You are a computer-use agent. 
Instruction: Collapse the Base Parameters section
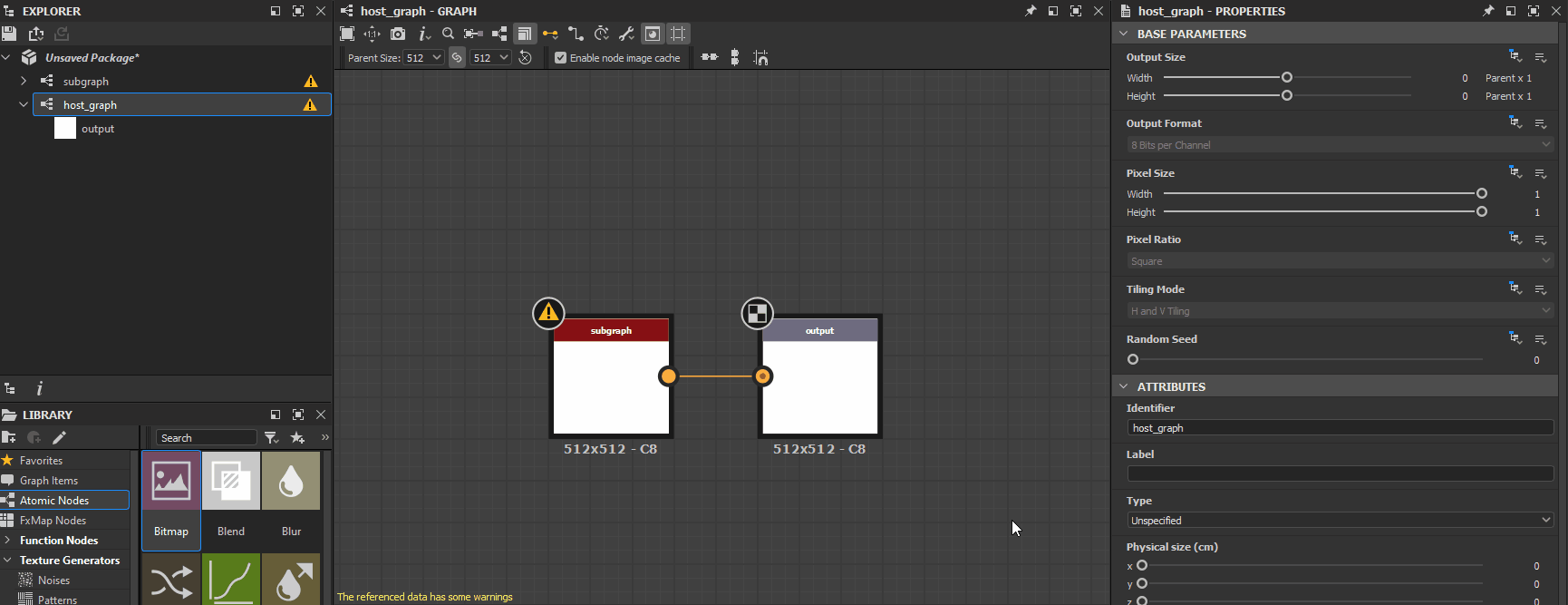pyautogui.click(x=1124, y=34)
